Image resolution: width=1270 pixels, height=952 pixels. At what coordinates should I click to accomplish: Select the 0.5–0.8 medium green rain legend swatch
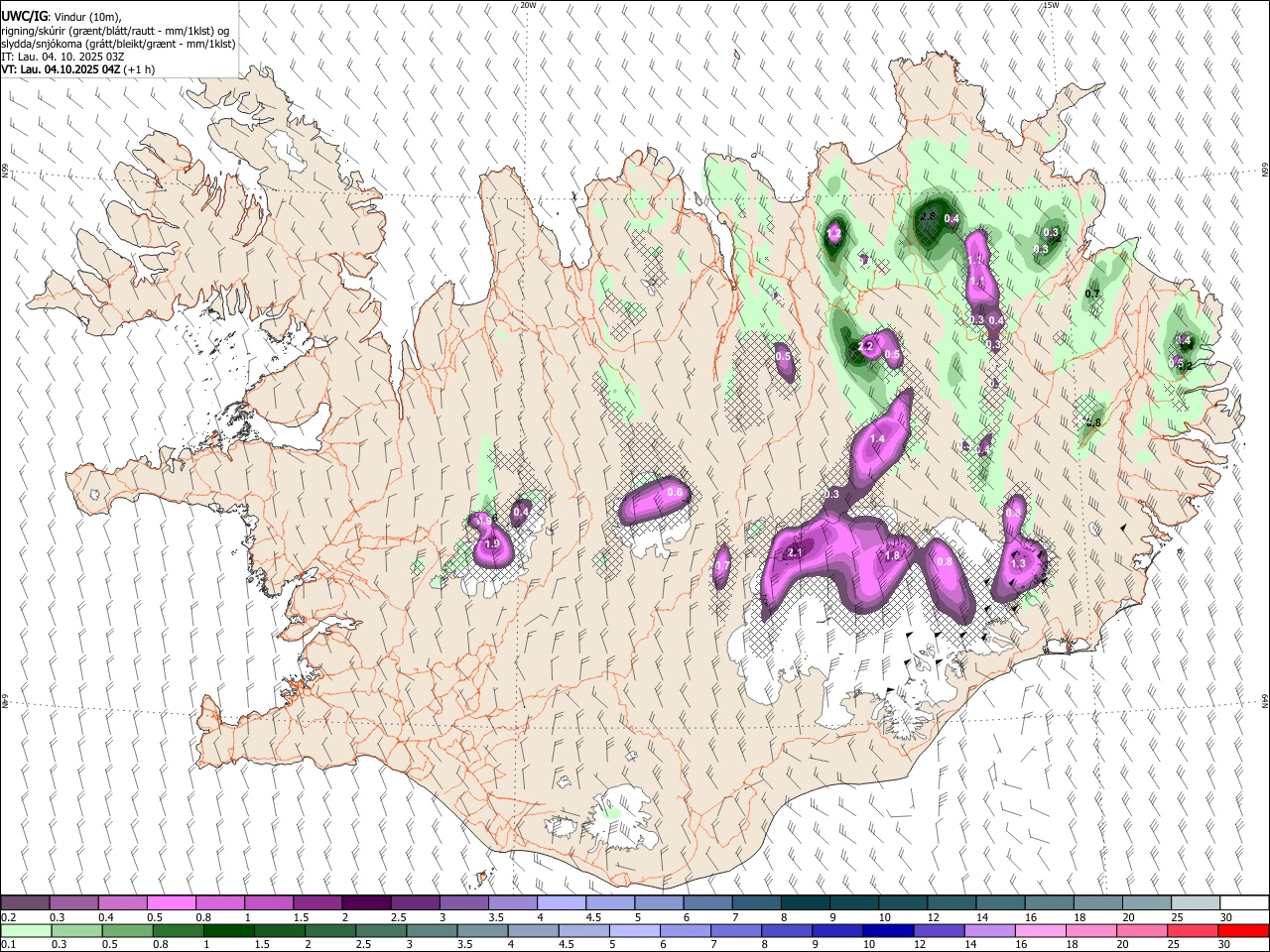point(127,930)
